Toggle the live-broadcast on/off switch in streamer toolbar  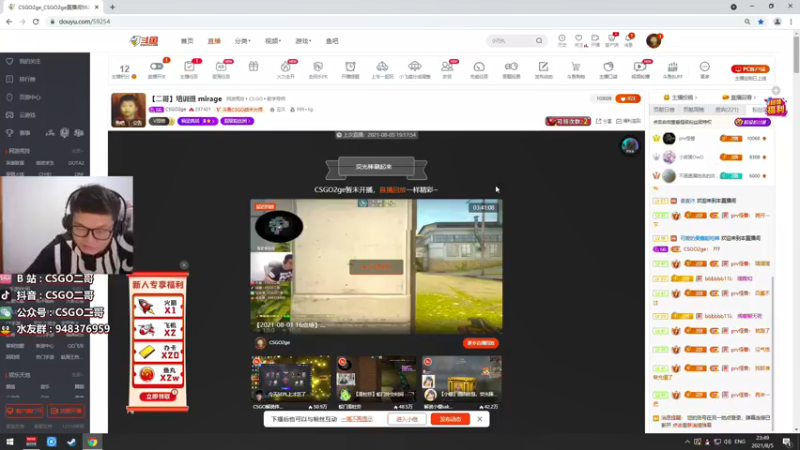tap(157, 67)
